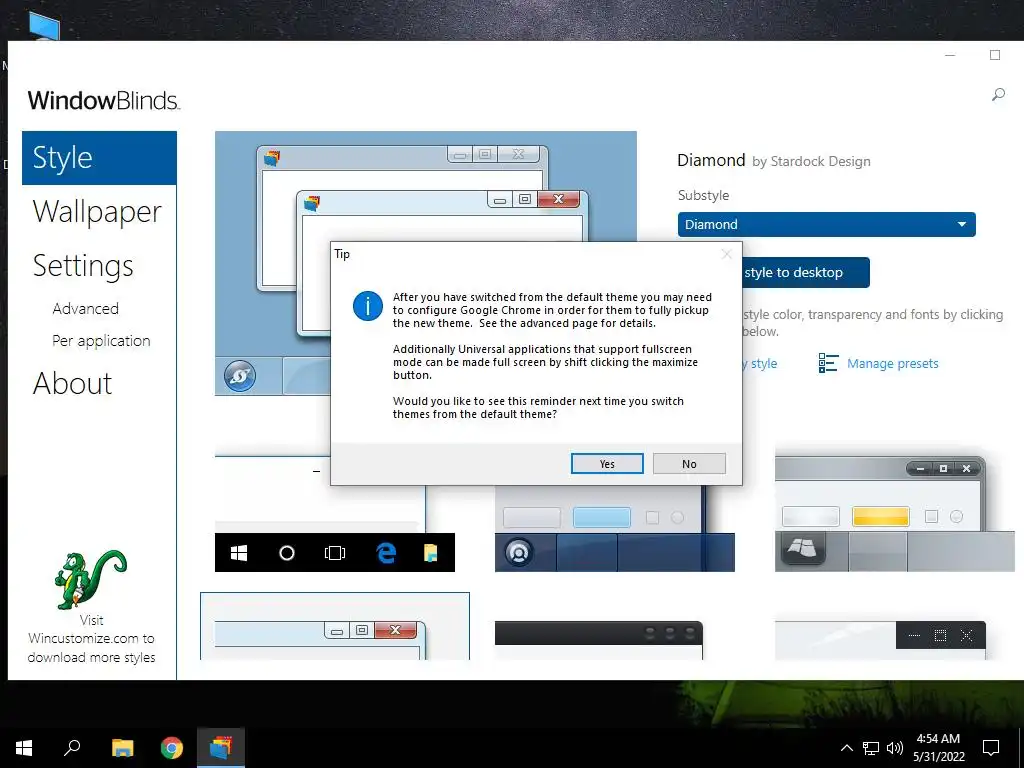Select the Diamond style thumbnail with red close

pos(334,626)
